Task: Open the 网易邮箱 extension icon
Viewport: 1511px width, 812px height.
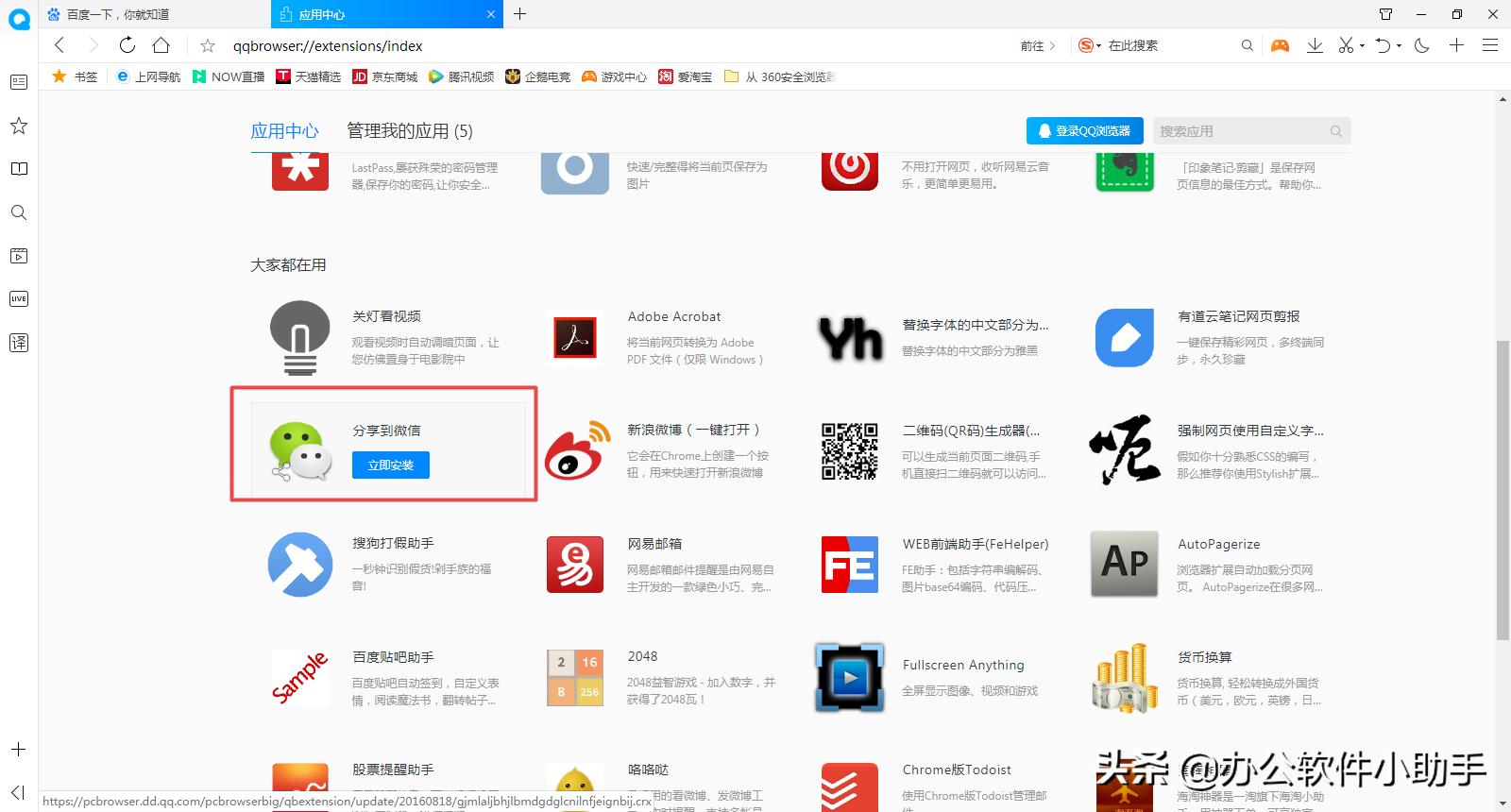Action: tap(575, 565)
